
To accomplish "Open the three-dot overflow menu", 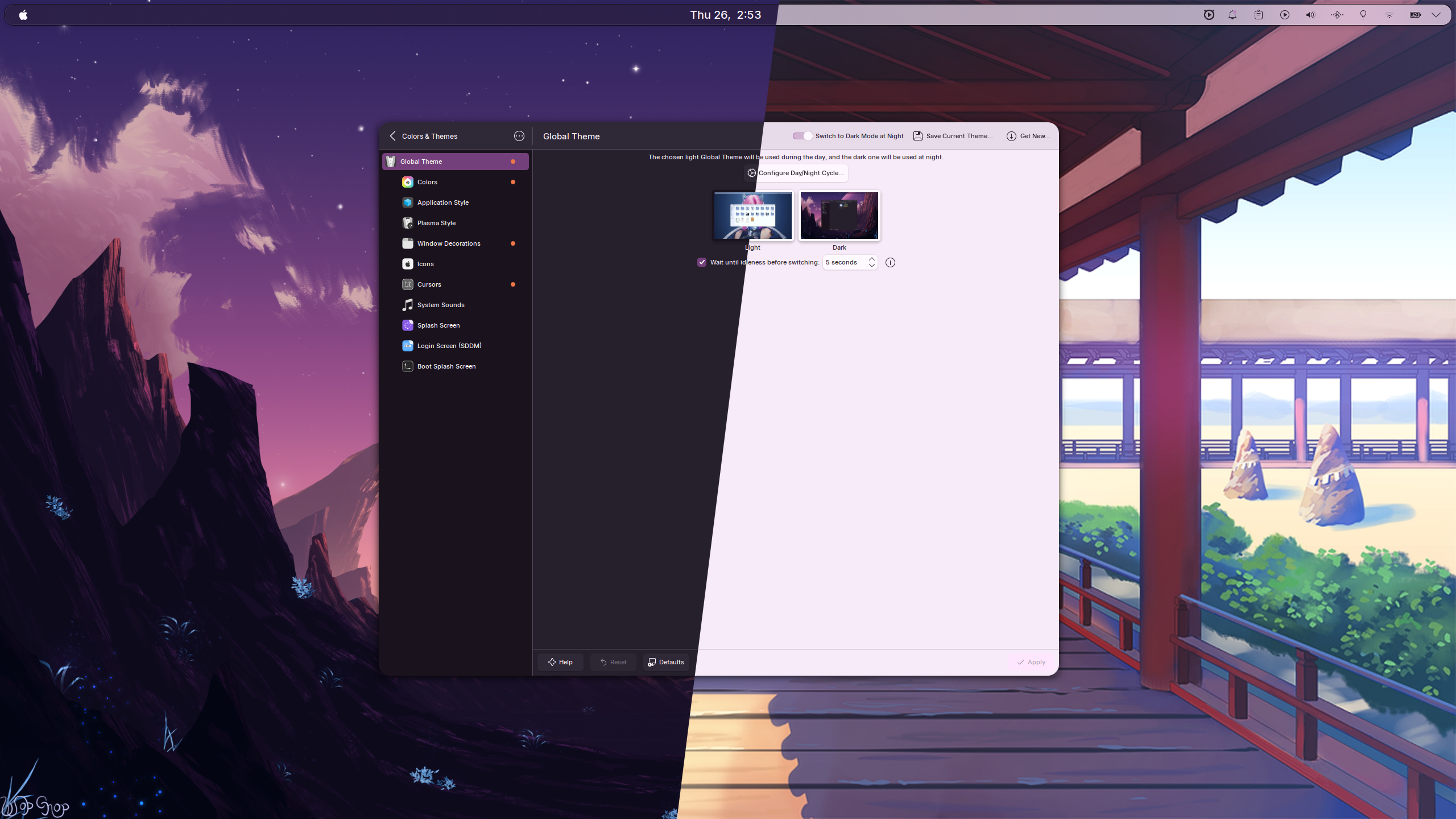I will (x=519, y=136).
